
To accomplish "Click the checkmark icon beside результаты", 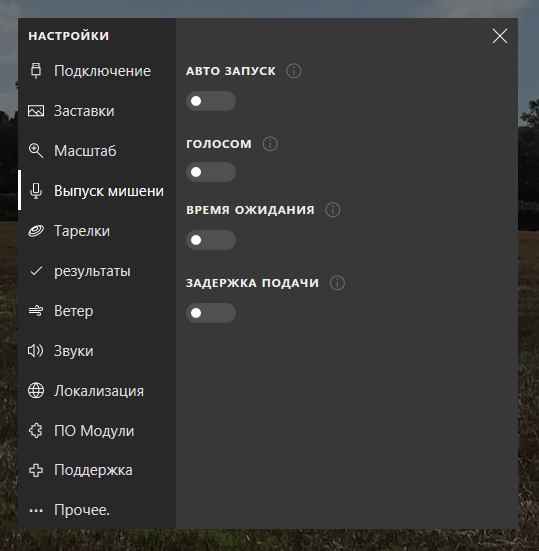I will 36,271.
